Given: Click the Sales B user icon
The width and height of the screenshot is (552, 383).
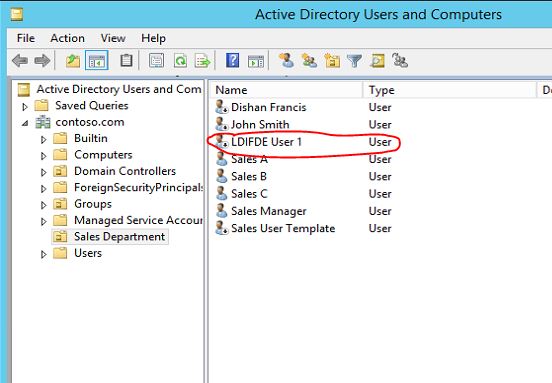Looking at the screenshot, I should (x=222, y=176).
